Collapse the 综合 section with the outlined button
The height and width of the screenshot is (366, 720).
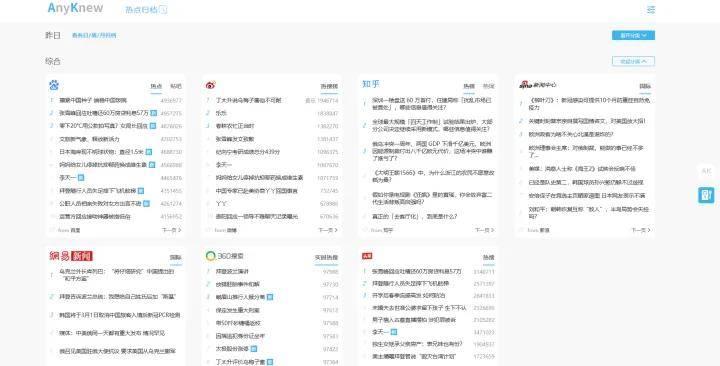(633, 61)
